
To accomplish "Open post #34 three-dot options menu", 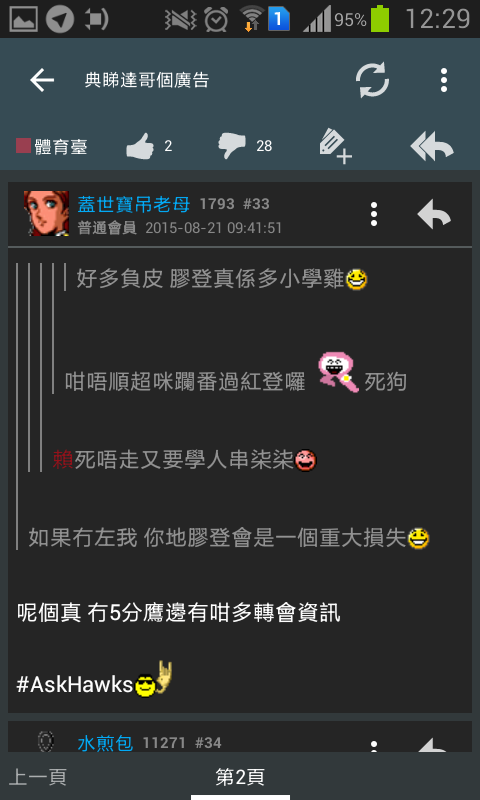I will pos(374,746).
